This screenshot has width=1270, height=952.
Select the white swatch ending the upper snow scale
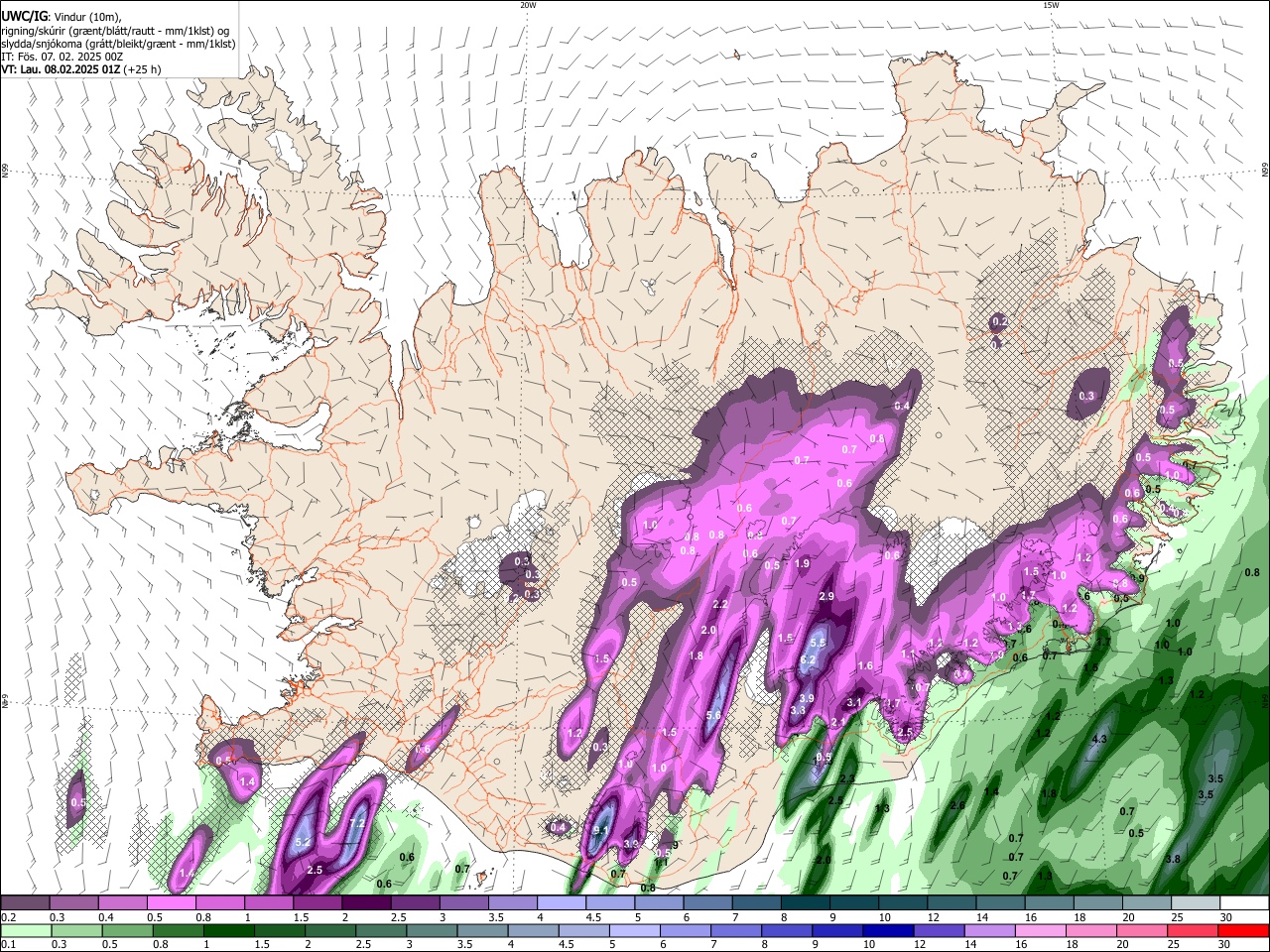click(x=1243, y=903)
